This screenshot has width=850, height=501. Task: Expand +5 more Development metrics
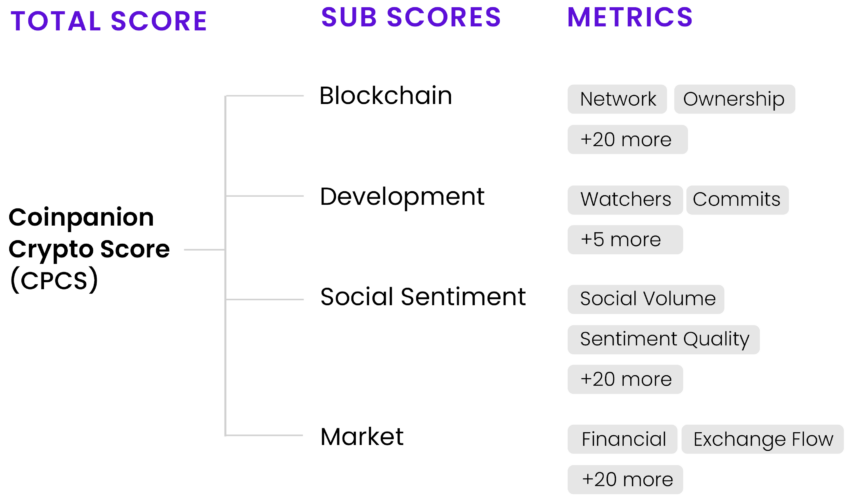625,240
